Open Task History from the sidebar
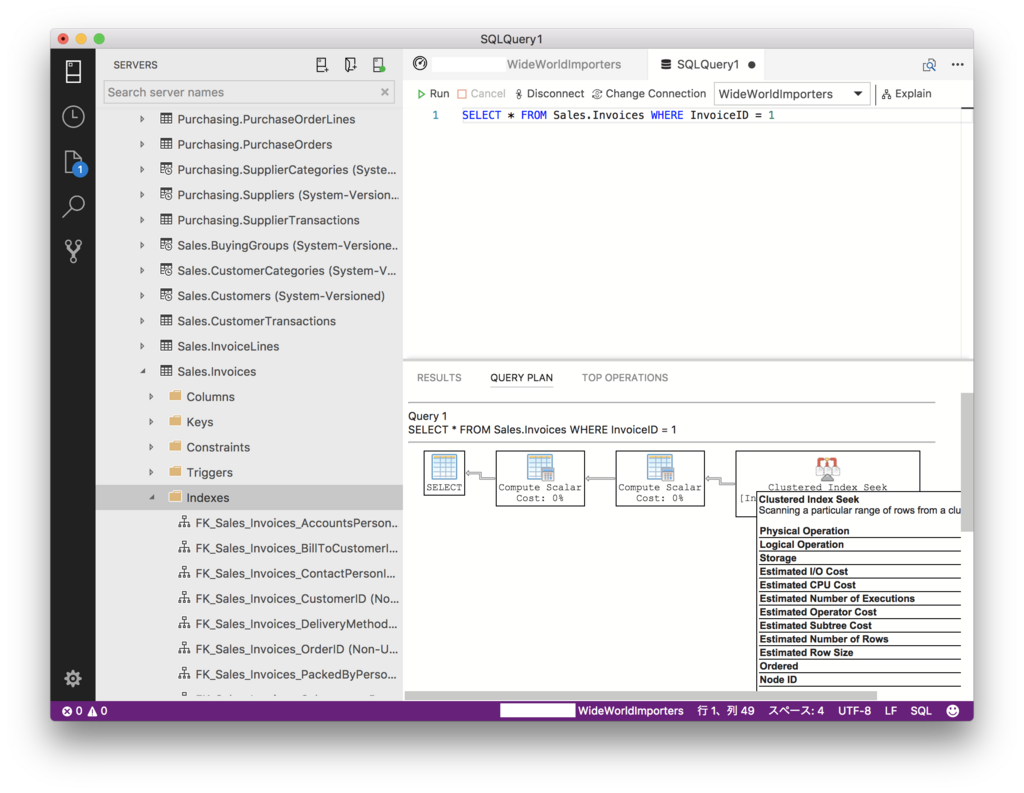This screenshot has height=793, width=1024. 72,117
